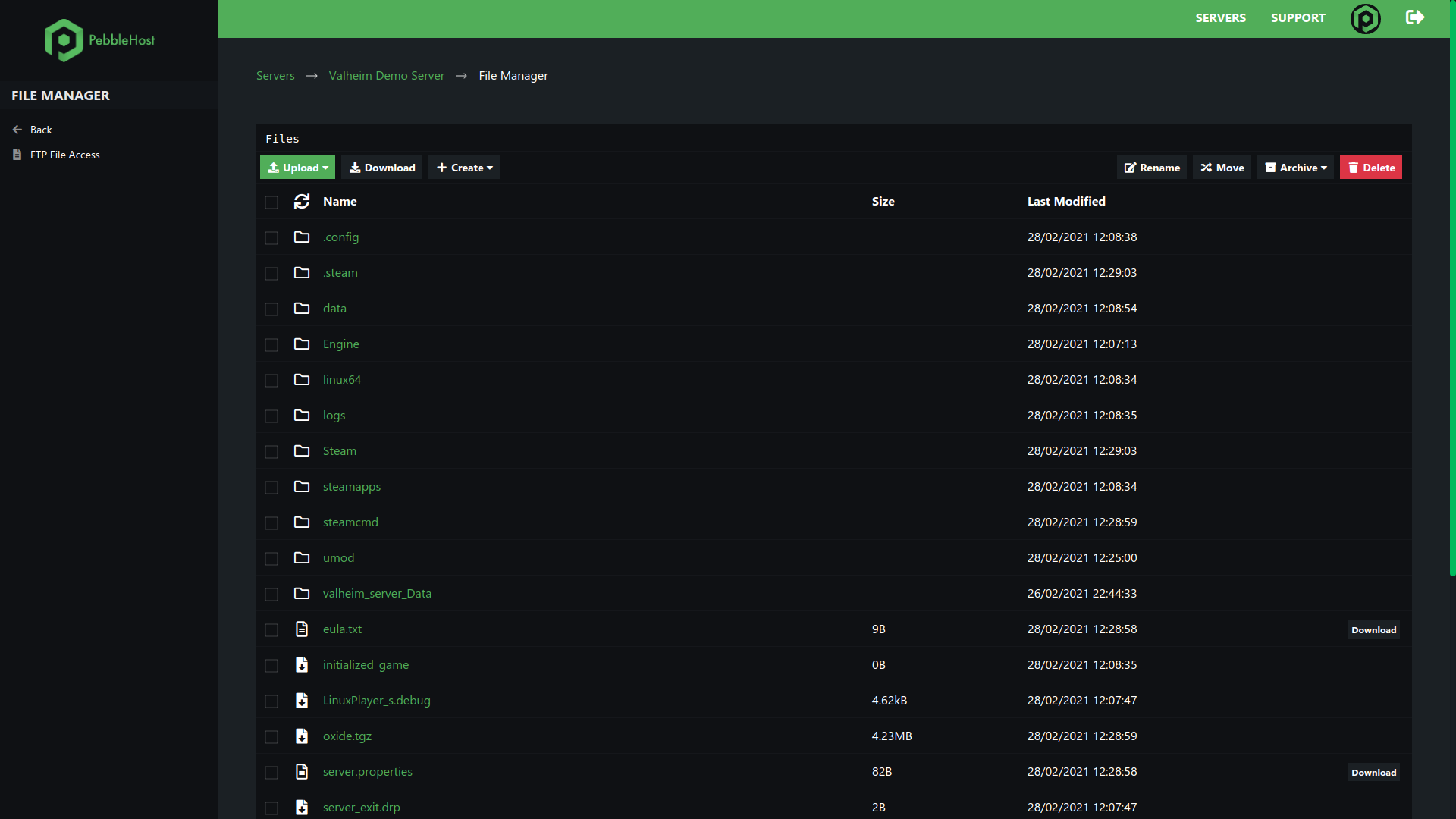The width and height of the screenshot is (1456, 819).
Task: Click the Download icon in toolbar
Action: click(383, 167)
